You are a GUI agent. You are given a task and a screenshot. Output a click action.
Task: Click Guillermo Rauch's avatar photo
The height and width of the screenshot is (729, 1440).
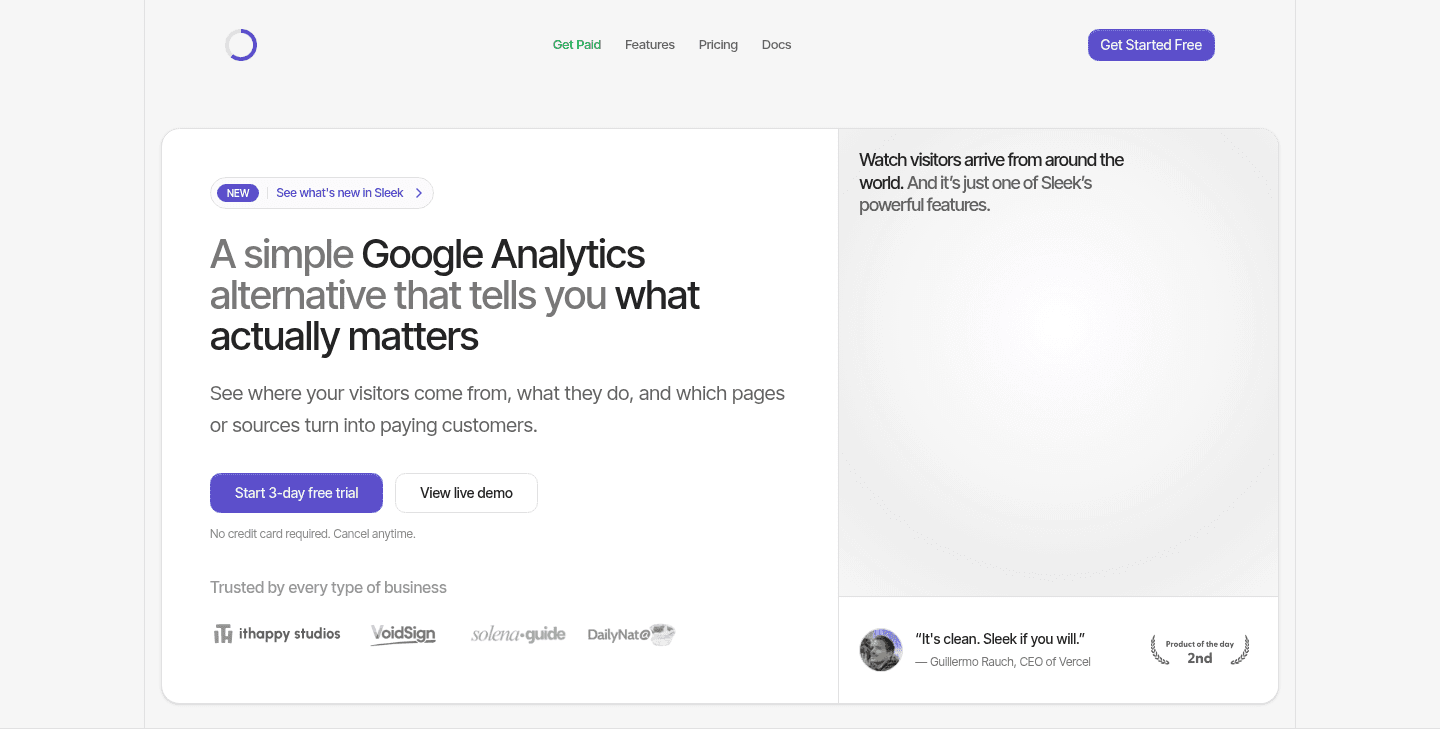tap(881, 650)
